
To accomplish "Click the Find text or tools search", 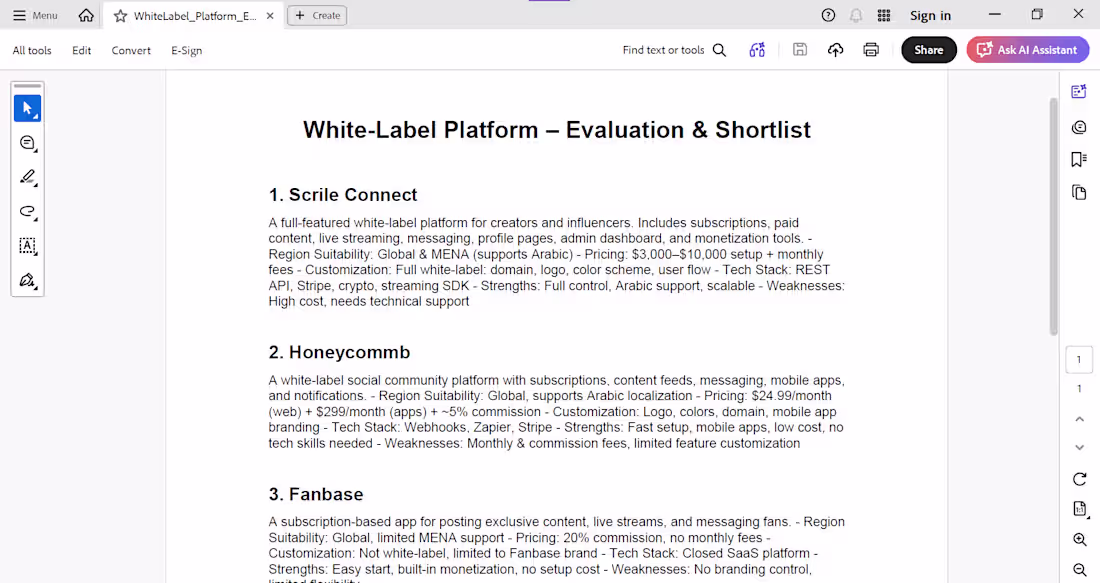I will point(674,50).
